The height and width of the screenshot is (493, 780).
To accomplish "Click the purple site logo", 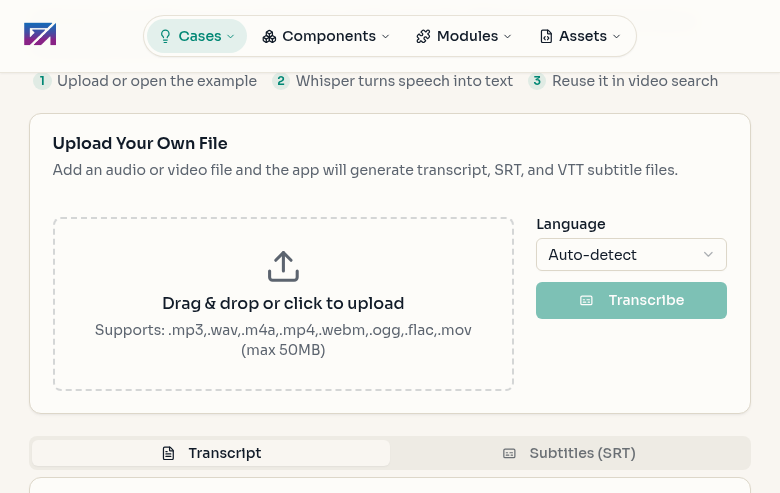I will (40, 35).
